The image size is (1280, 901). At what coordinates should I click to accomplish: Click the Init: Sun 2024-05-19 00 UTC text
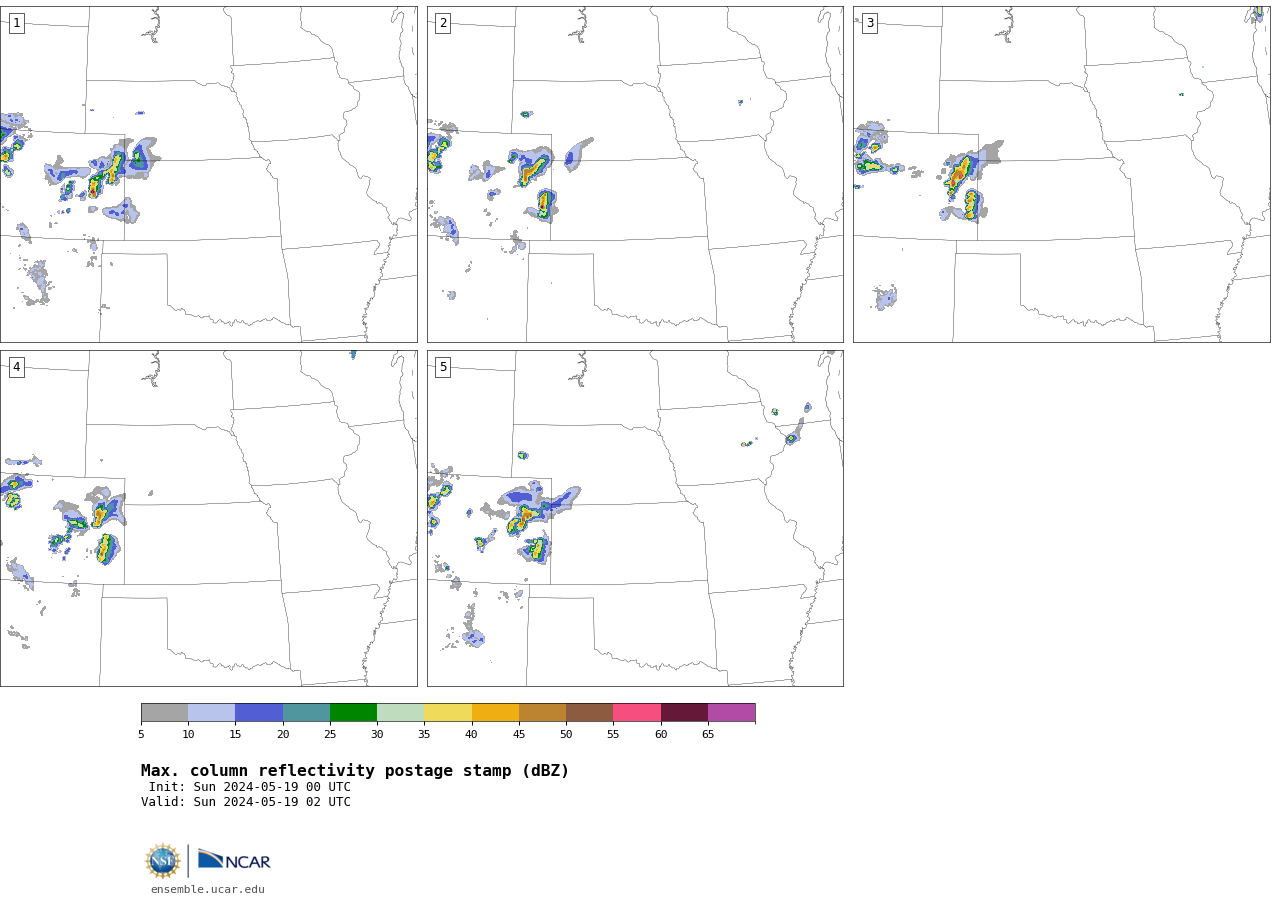[250, 787]
